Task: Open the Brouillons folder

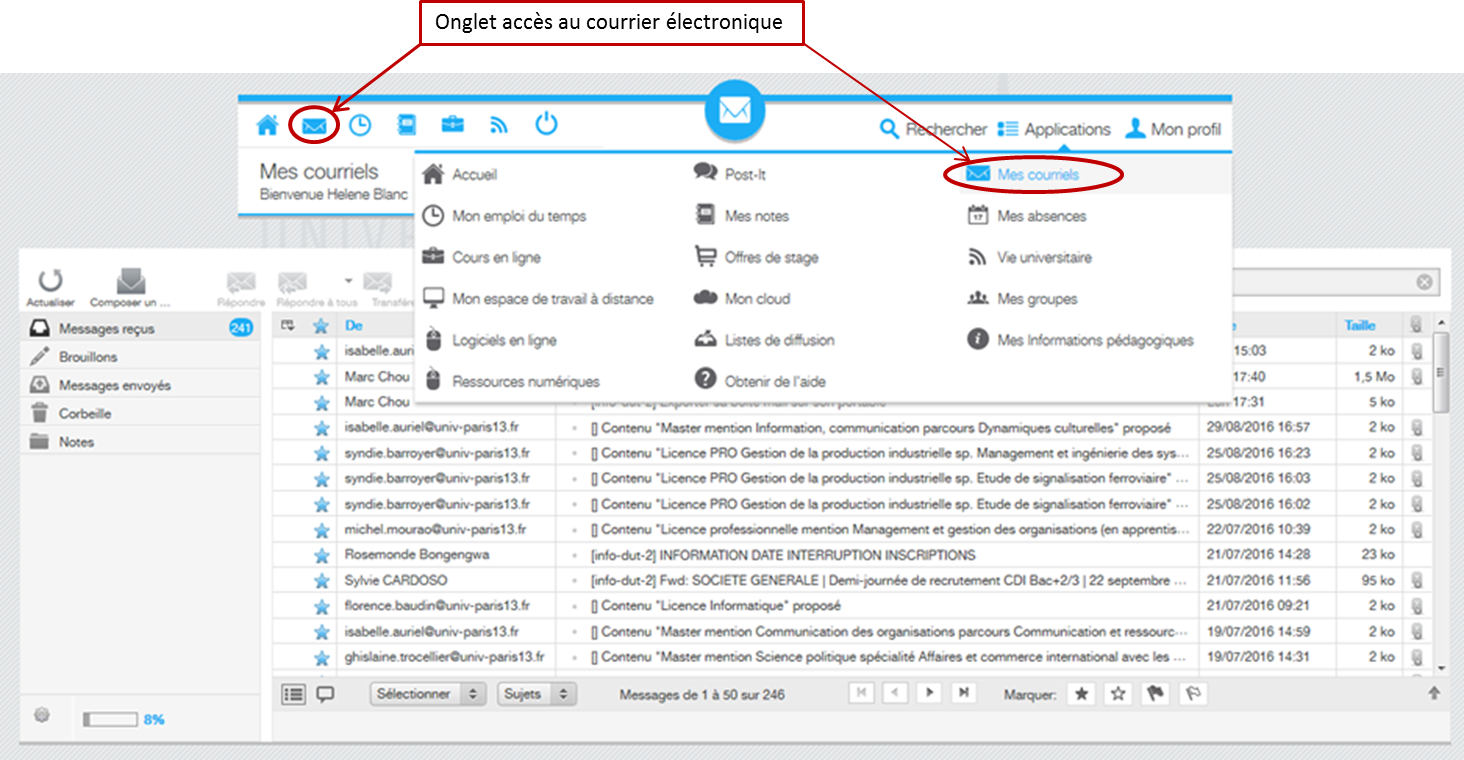Action: (x=88, y=357)
